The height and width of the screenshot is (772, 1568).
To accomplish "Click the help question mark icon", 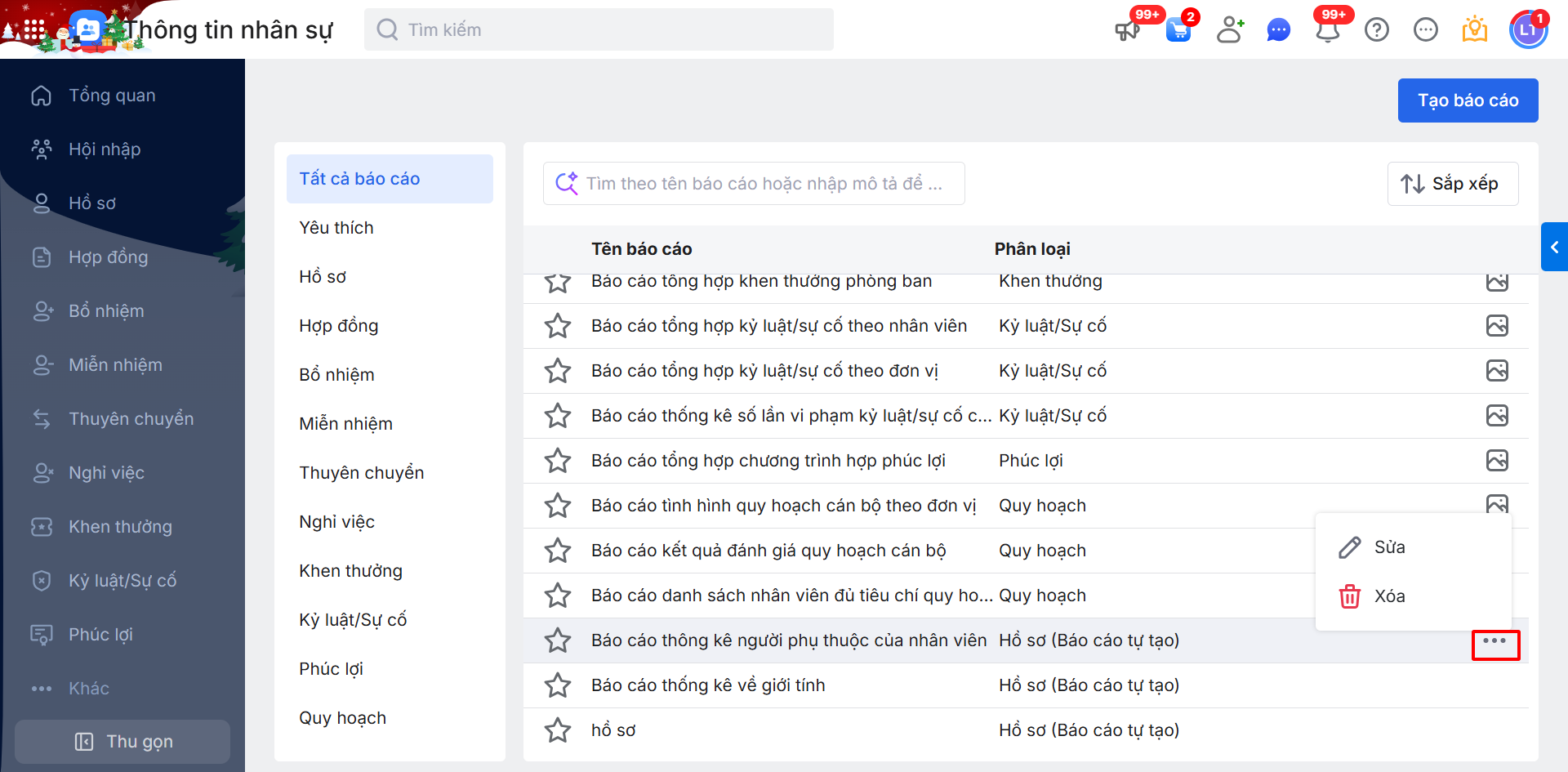I will 1377,30.
